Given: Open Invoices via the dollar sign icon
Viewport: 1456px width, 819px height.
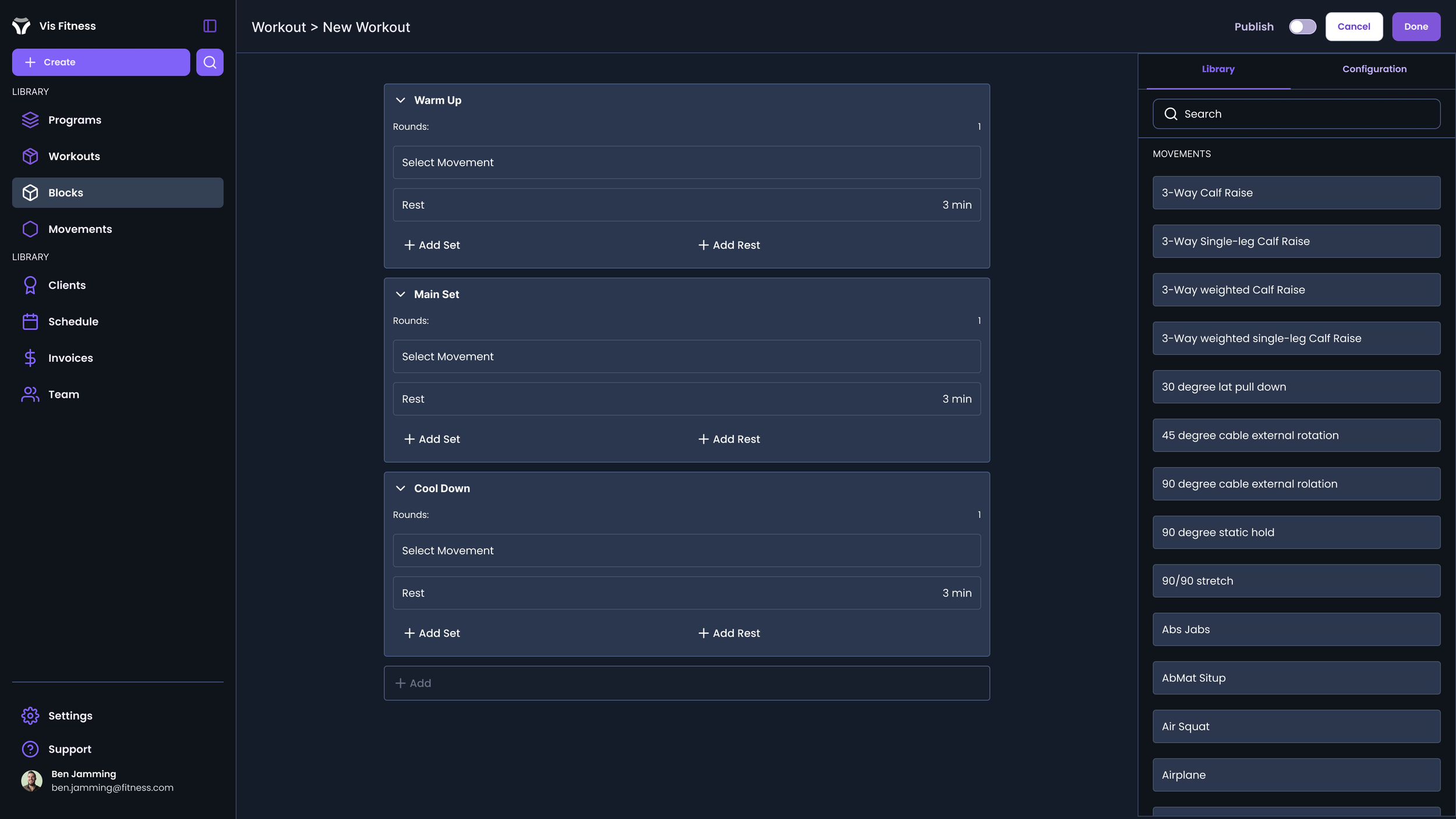Looking at the screenshot, I should click(x=30, y=358).
